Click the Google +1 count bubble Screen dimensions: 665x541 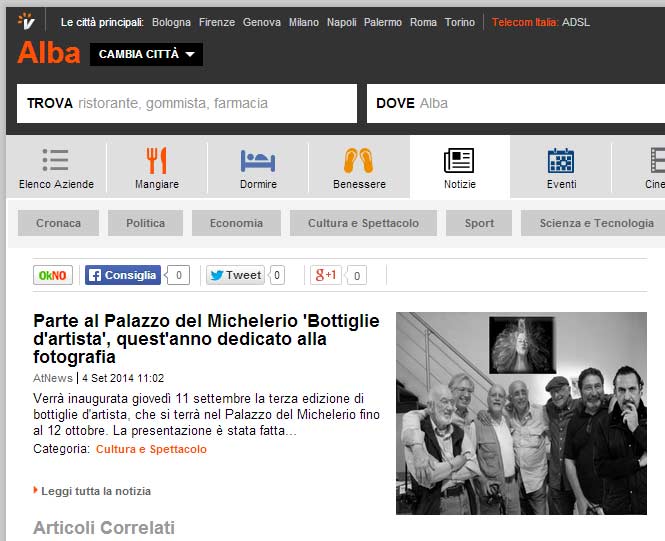[x=357, y=276]
